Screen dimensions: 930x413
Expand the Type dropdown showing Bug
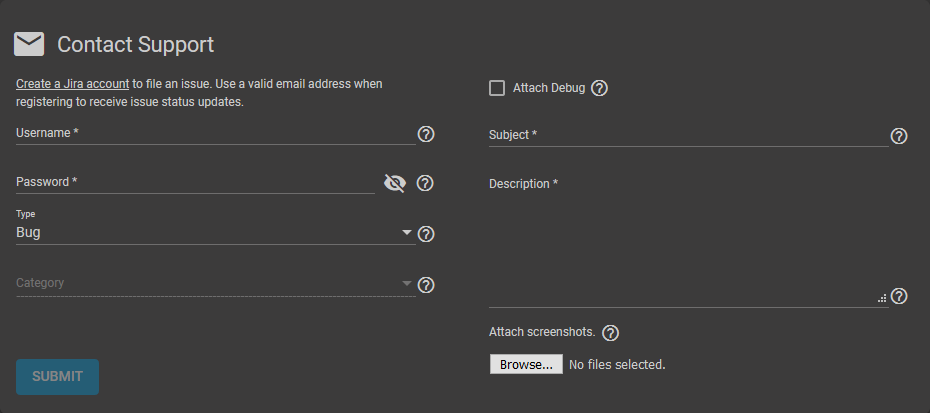pyautogui.click(x=216, y=232)
